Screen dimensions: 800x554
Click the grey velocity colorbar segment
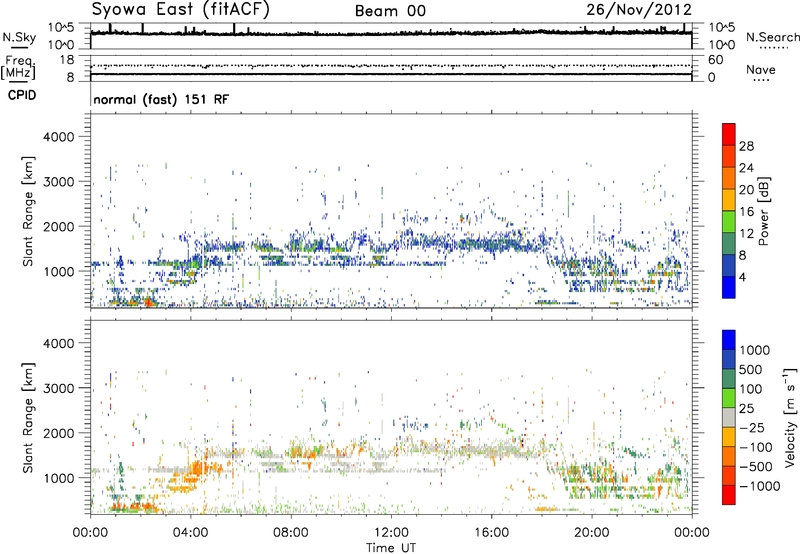[x=729, y=417]
